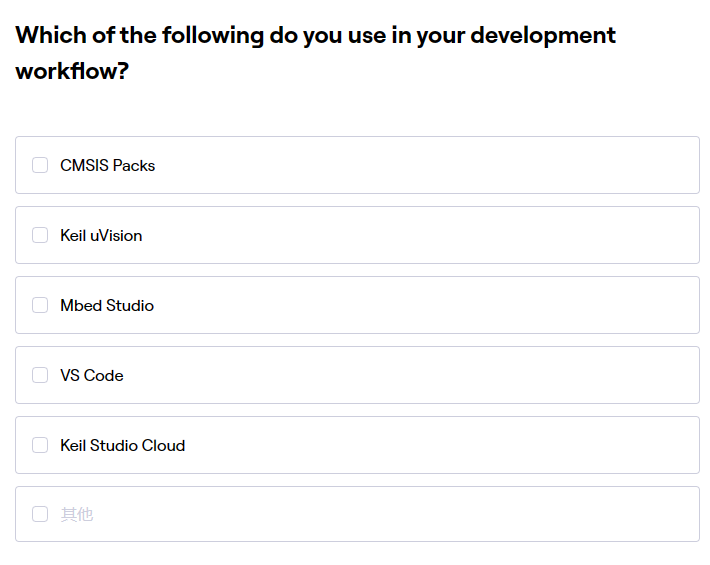710x565 pixels.
Task: Click the "其他" placeholder text
Action: click(77, 514)
